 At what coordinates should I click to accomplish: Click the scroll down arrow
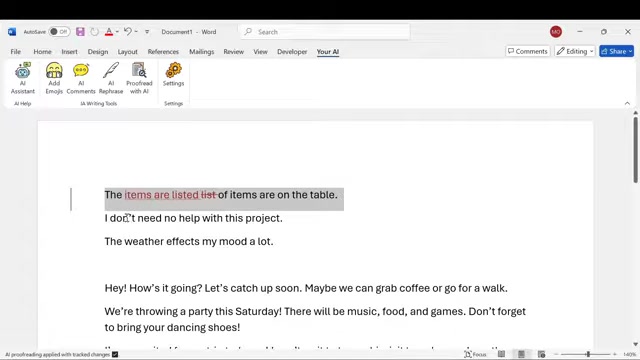point(636,344)
